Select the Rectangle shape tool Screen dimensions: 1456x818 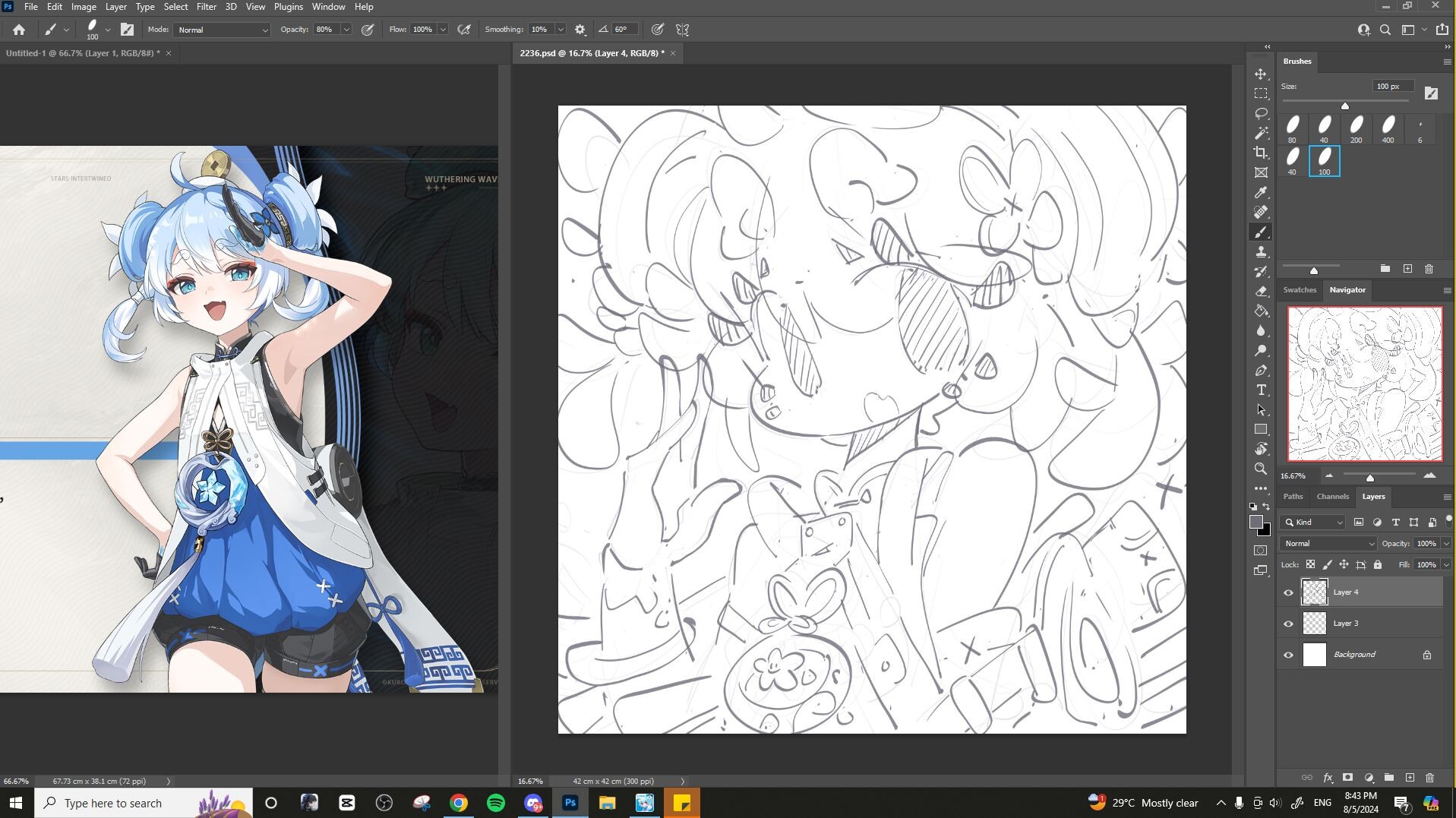point(1261,429)
